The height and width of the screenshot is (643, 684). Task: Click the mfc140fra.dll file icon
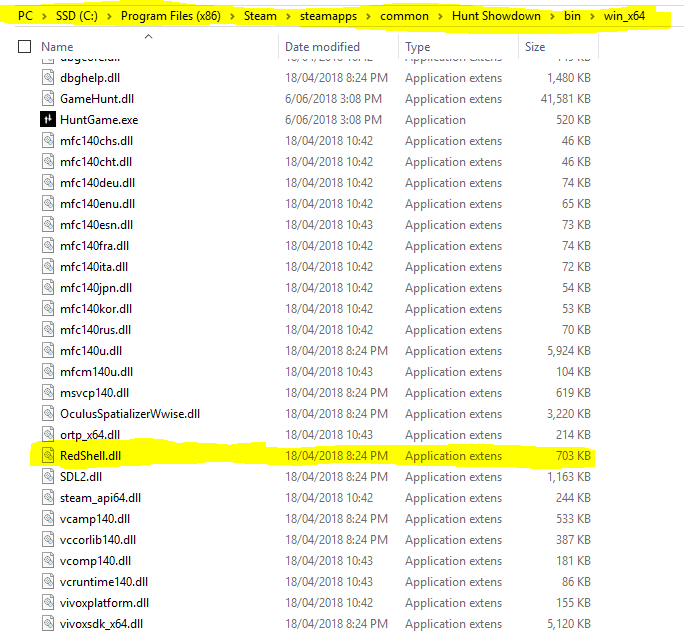(x=48, y=246)
